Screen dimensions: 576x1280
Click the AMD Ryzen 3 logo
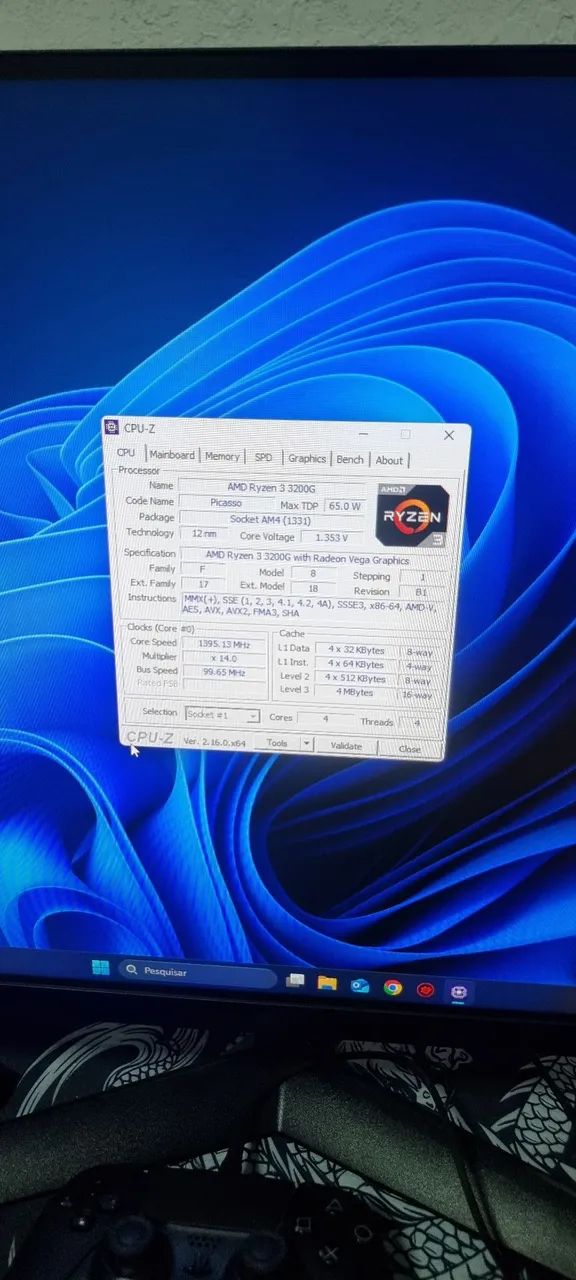(412, 515)
